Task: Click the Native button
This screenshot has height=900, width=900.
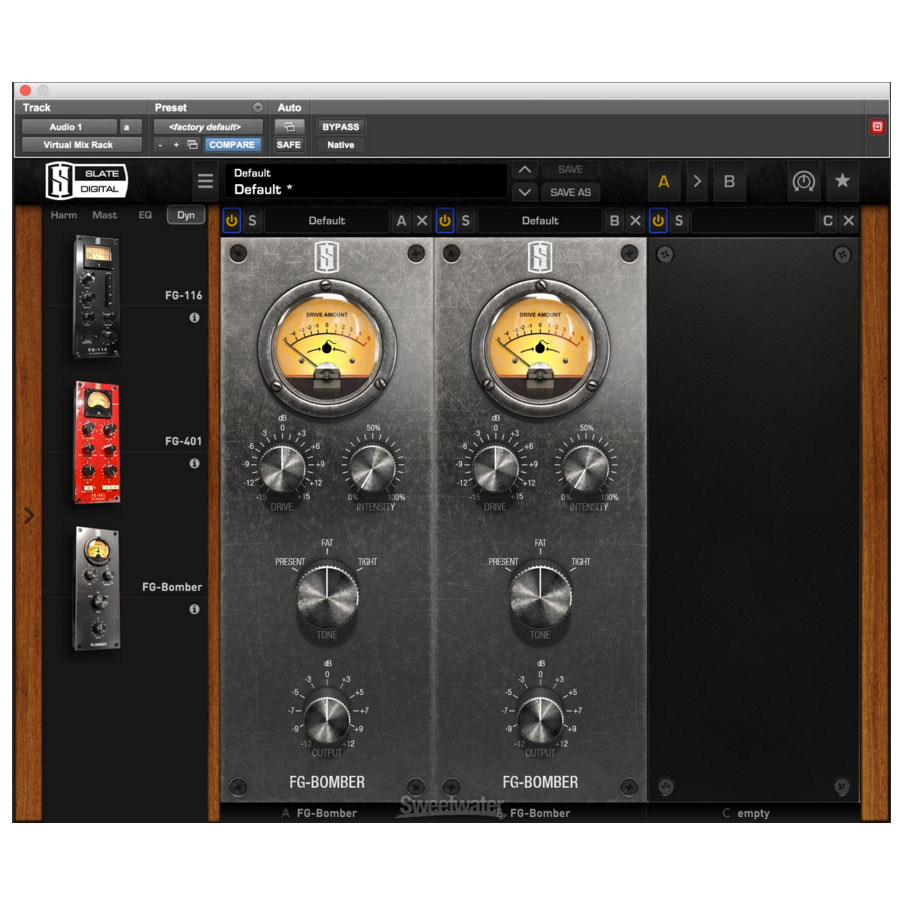Action: click(340, 145)
